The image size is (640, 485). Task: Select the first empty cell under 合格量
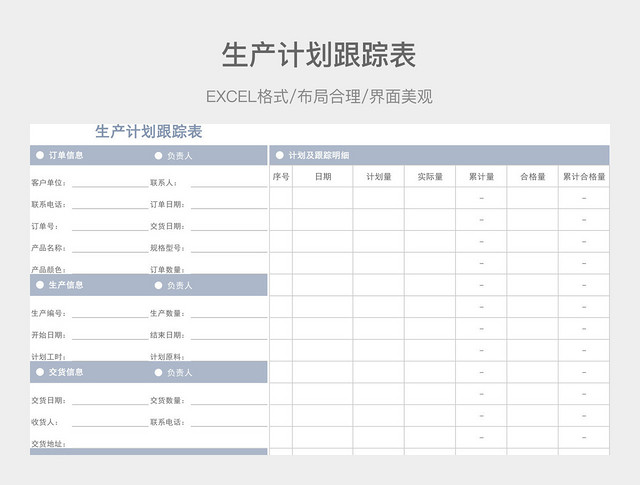click(x=533, y=198)
